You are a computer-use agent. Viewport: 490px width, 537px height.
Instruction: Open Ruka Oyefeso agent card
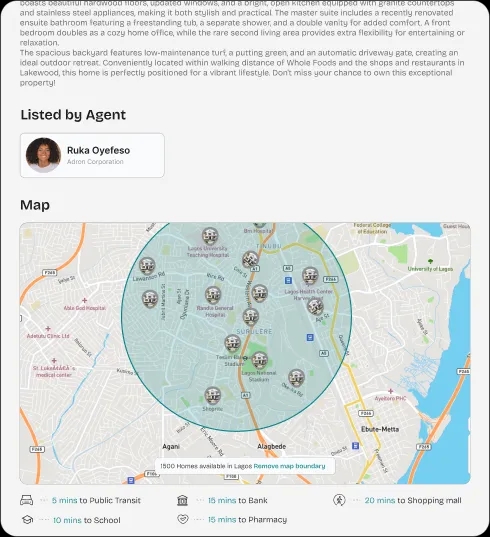click(x=92, y=155)
